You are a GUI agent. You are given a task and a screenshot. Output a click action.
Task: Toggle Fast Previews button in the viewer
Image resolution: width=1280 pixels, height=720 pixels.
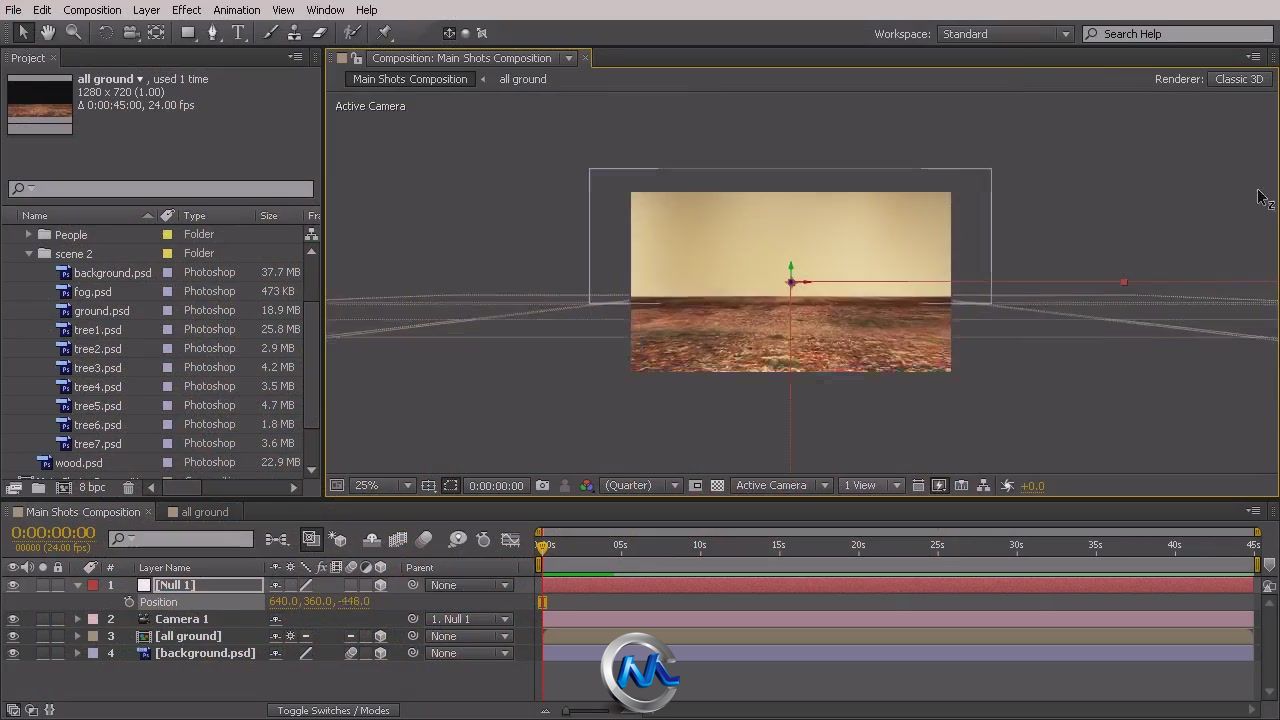point(939,486)
